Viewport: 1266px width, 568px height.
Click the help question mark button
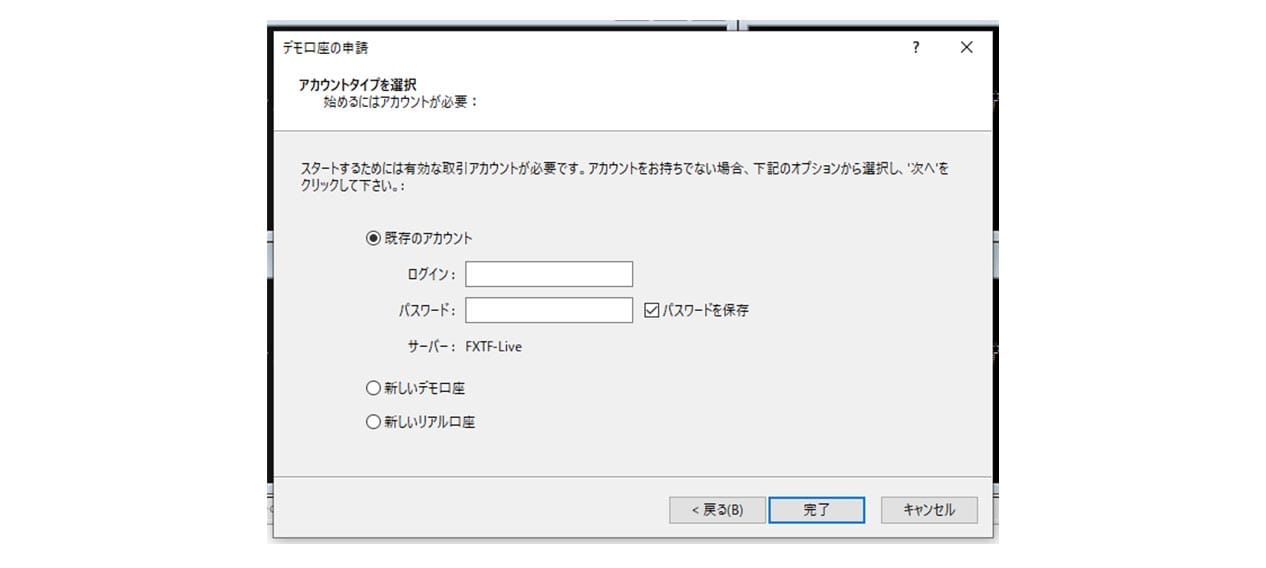coord(915,48)
